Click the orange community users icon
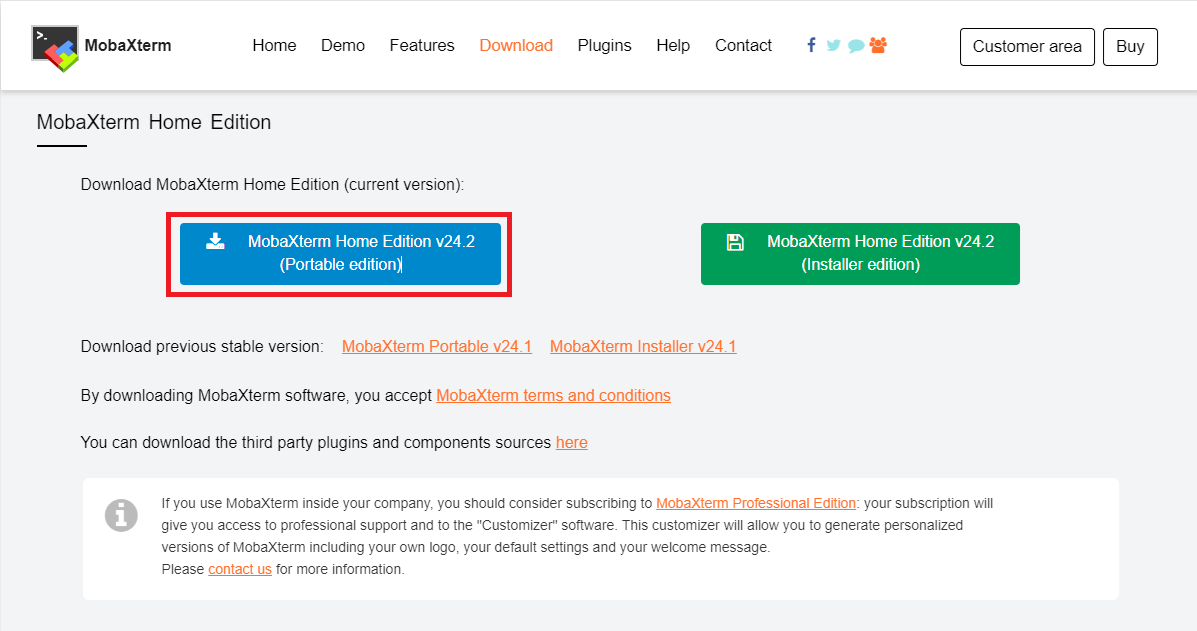 coord(878,45)
